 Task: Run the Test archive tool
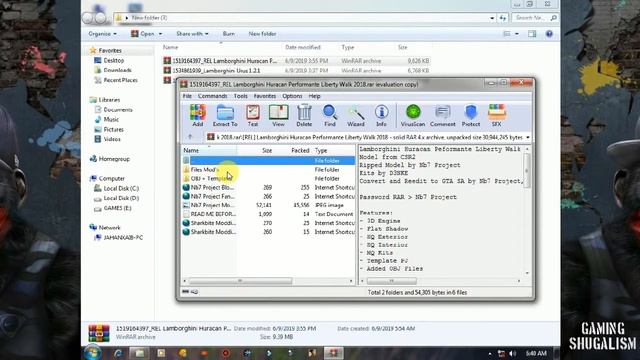[253, 115]
